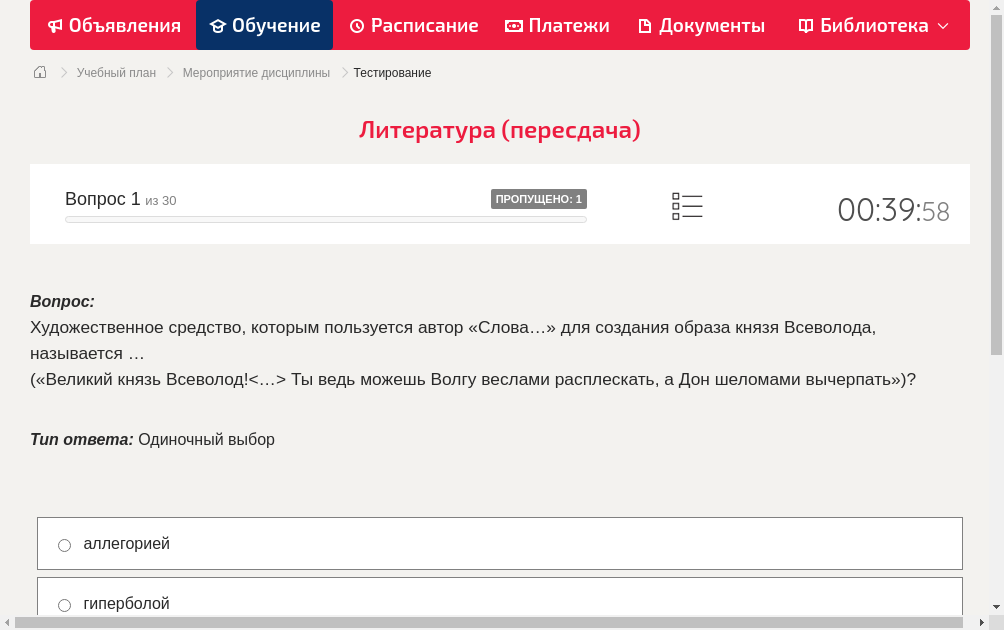Image resolution: width=1004 pixels, height=630 pixels.
Task: Click the megaphone icon on Объявления
Action: [55, 25]
